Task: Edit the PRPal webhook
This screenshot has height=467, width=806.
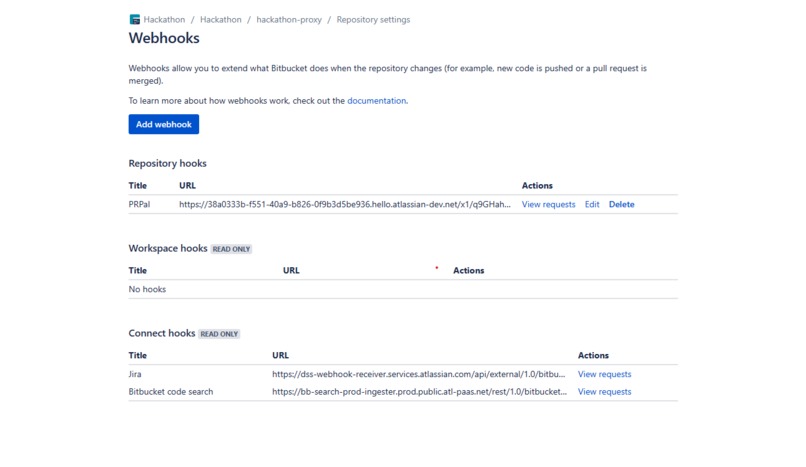Action: pyautogui.click(x=592, y=204)
